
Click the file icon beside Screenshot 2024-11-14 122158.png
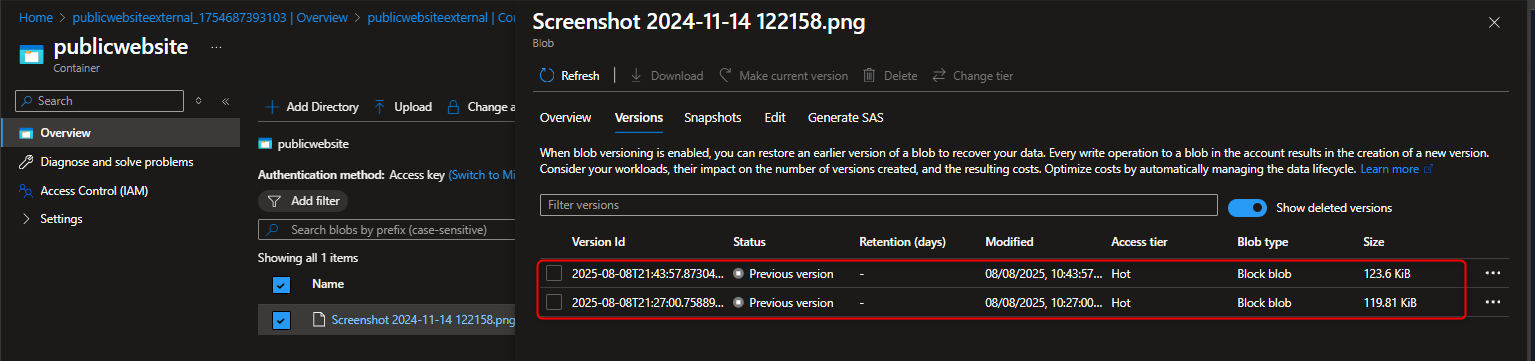320,320
